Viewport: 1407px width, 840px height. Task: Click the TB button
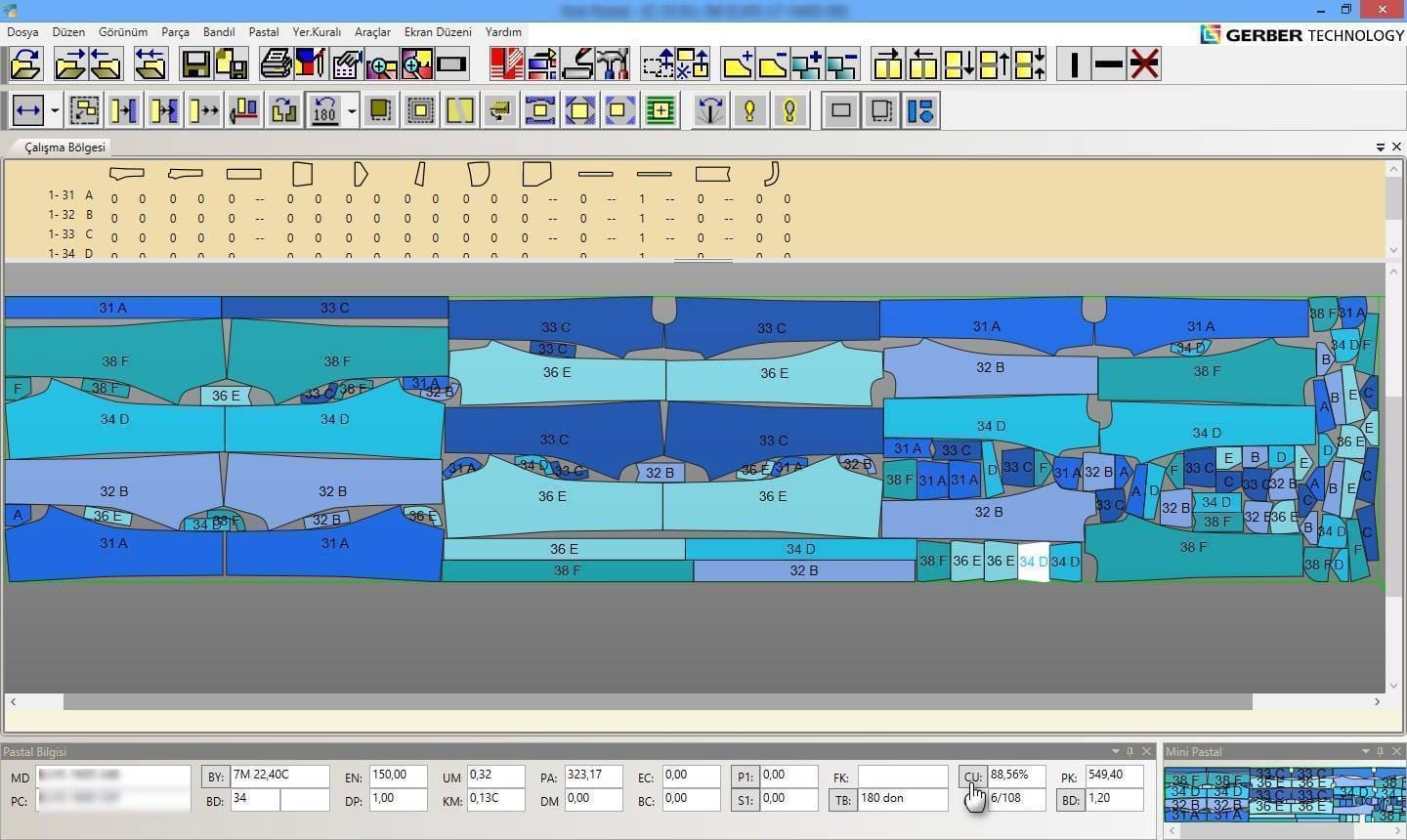[x=842, y=800]
